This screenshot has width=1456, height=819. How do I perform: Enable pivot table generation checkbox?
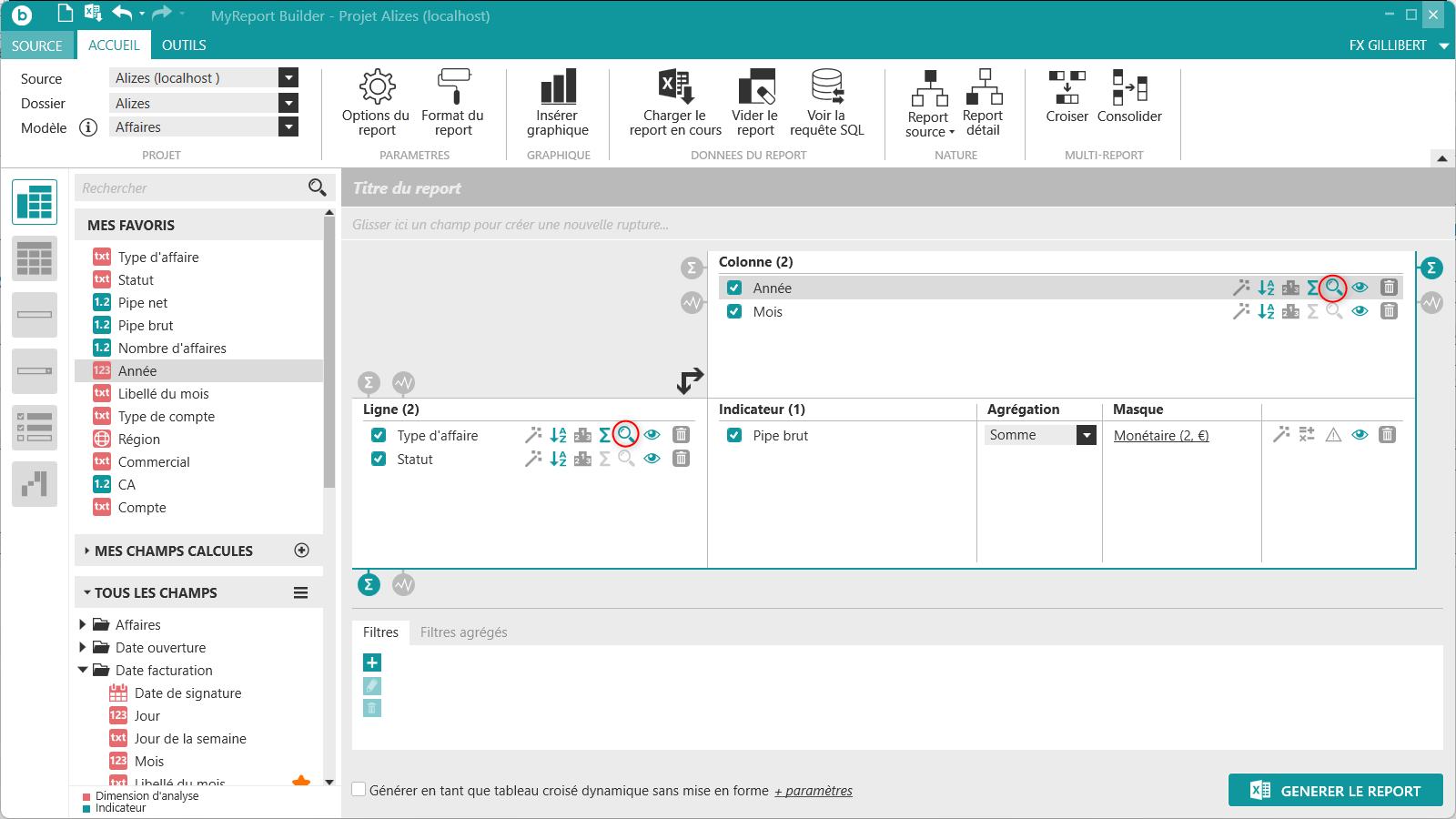359,790
